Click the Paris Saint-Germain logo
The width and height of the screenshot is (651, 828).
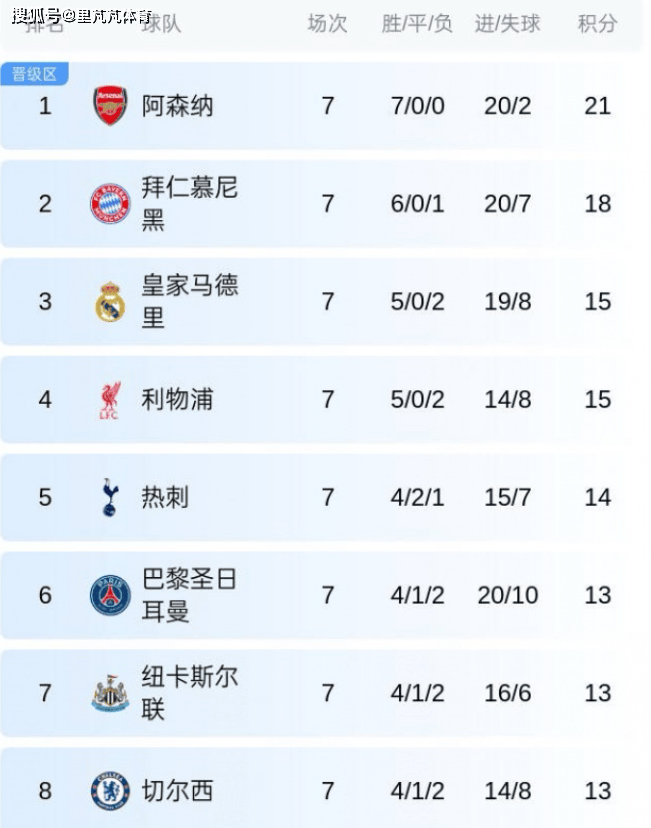coord(110,595)
